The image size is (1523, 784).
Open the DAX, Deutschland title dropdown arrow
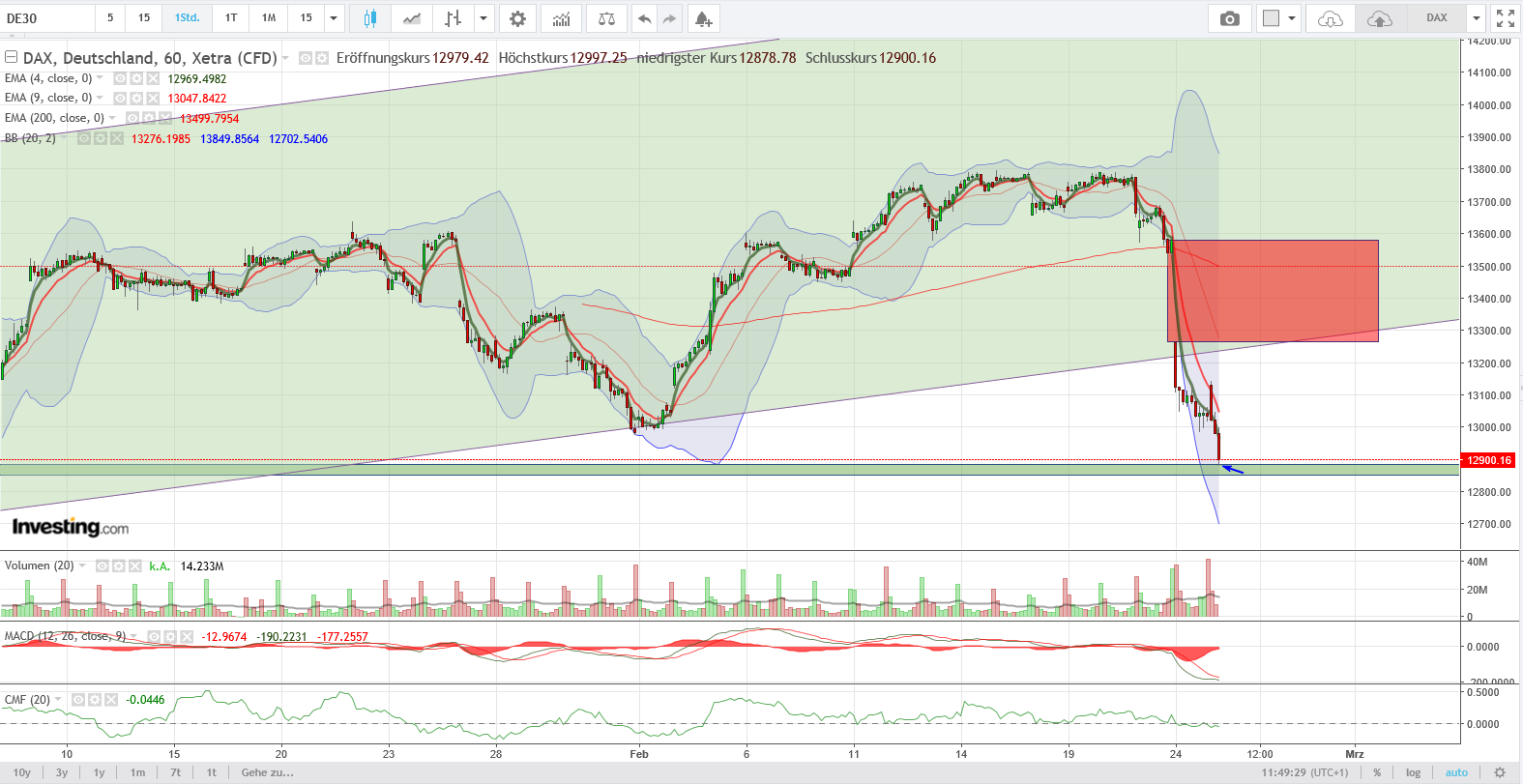coord(286,58)
